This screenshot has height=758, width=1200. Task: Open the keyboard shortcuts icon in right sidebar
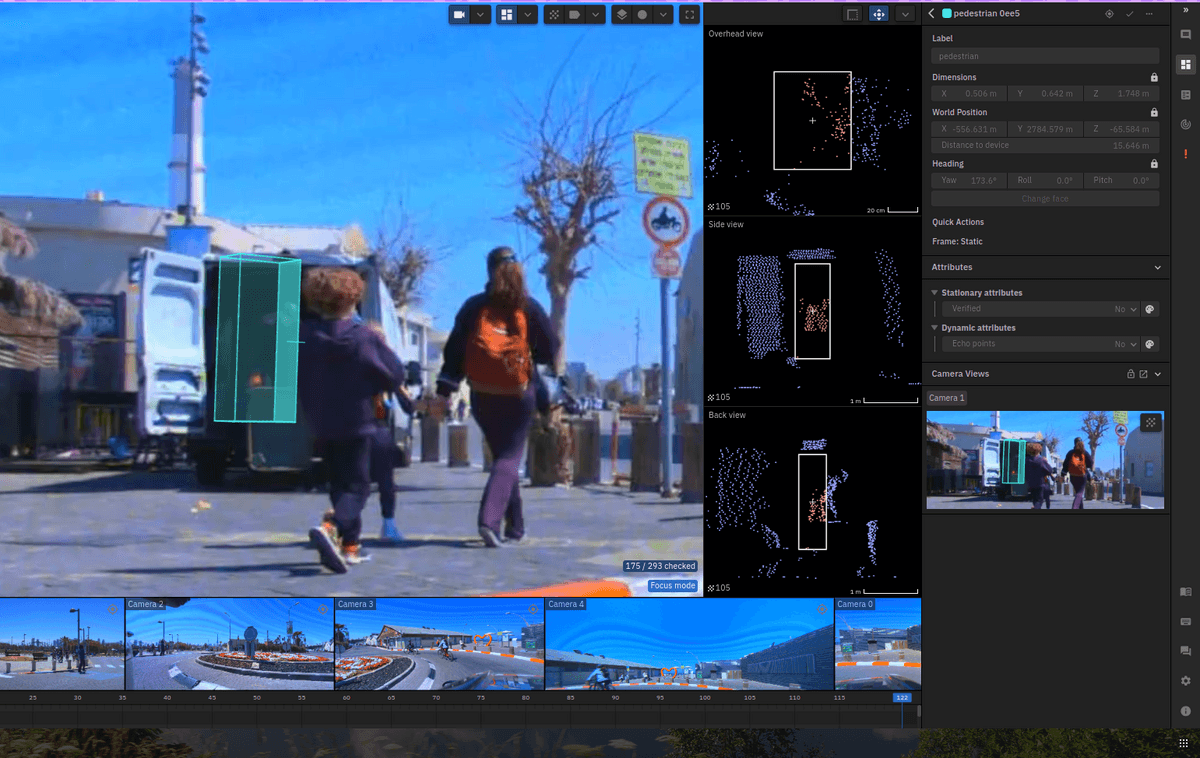pyautogui.click(x=1186, y=621)
